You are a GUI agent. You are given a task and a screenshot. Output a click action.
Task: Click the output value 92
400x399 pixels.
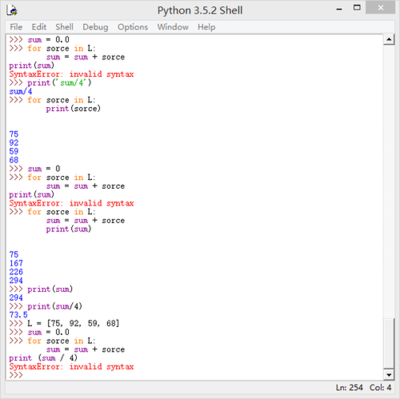(14, 143)
